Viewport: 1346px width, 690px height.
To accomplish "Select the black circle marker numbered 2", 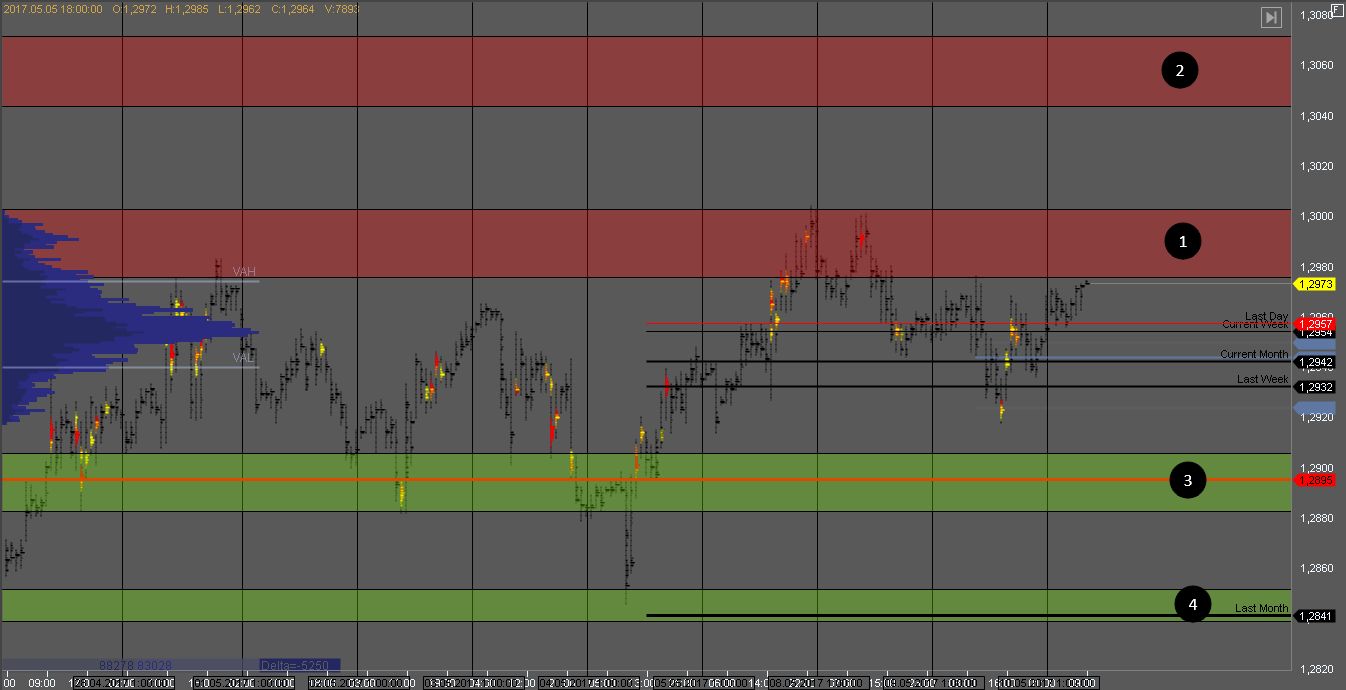I will pos(1180,70).
